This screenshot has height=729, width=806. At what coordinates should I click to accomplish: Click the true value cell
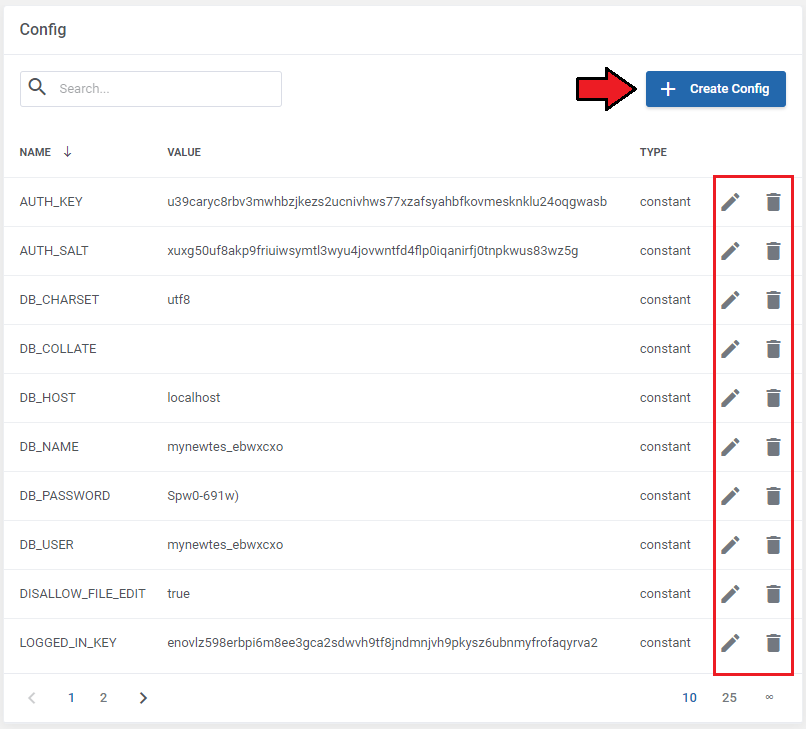tap(178, 594)
